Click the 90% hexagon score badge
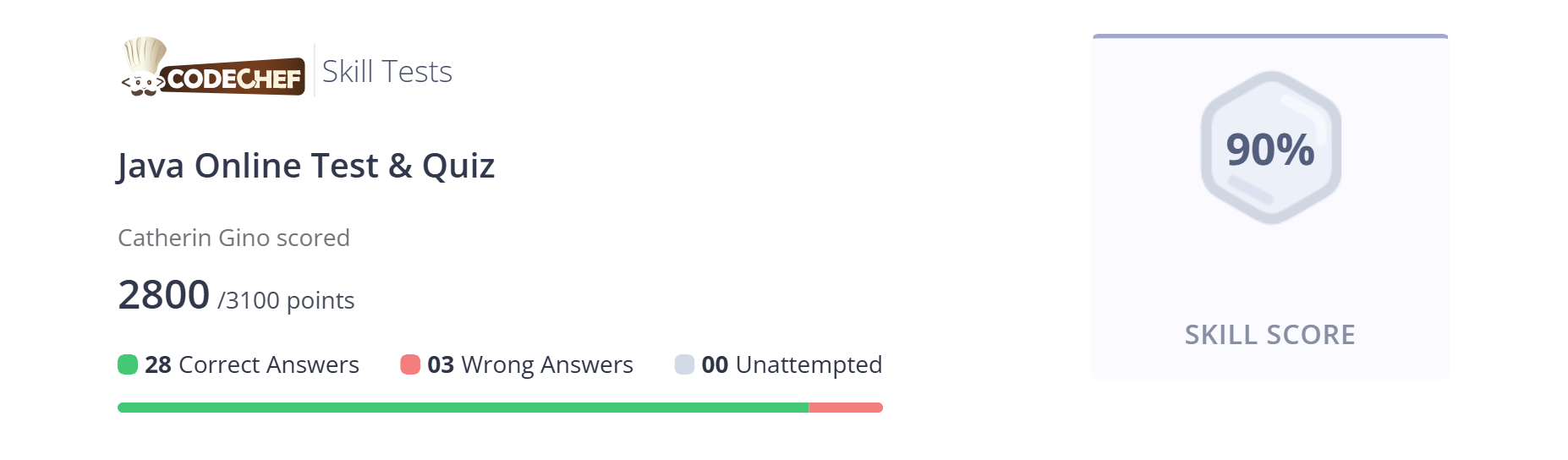The width and height of the screenshot is (1568, 460). click(x=1270, y=148)
